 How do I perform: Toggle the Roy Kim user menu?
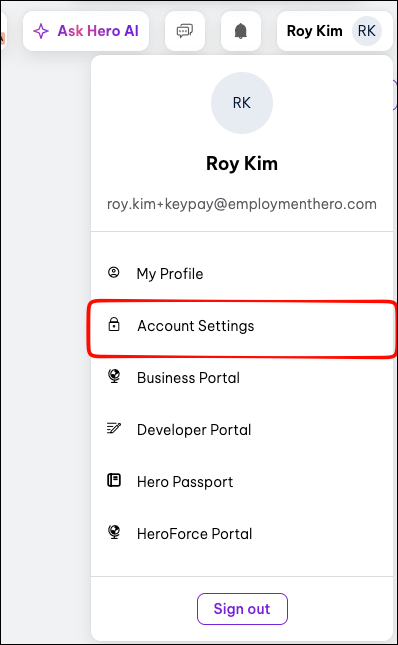[335, 31]
